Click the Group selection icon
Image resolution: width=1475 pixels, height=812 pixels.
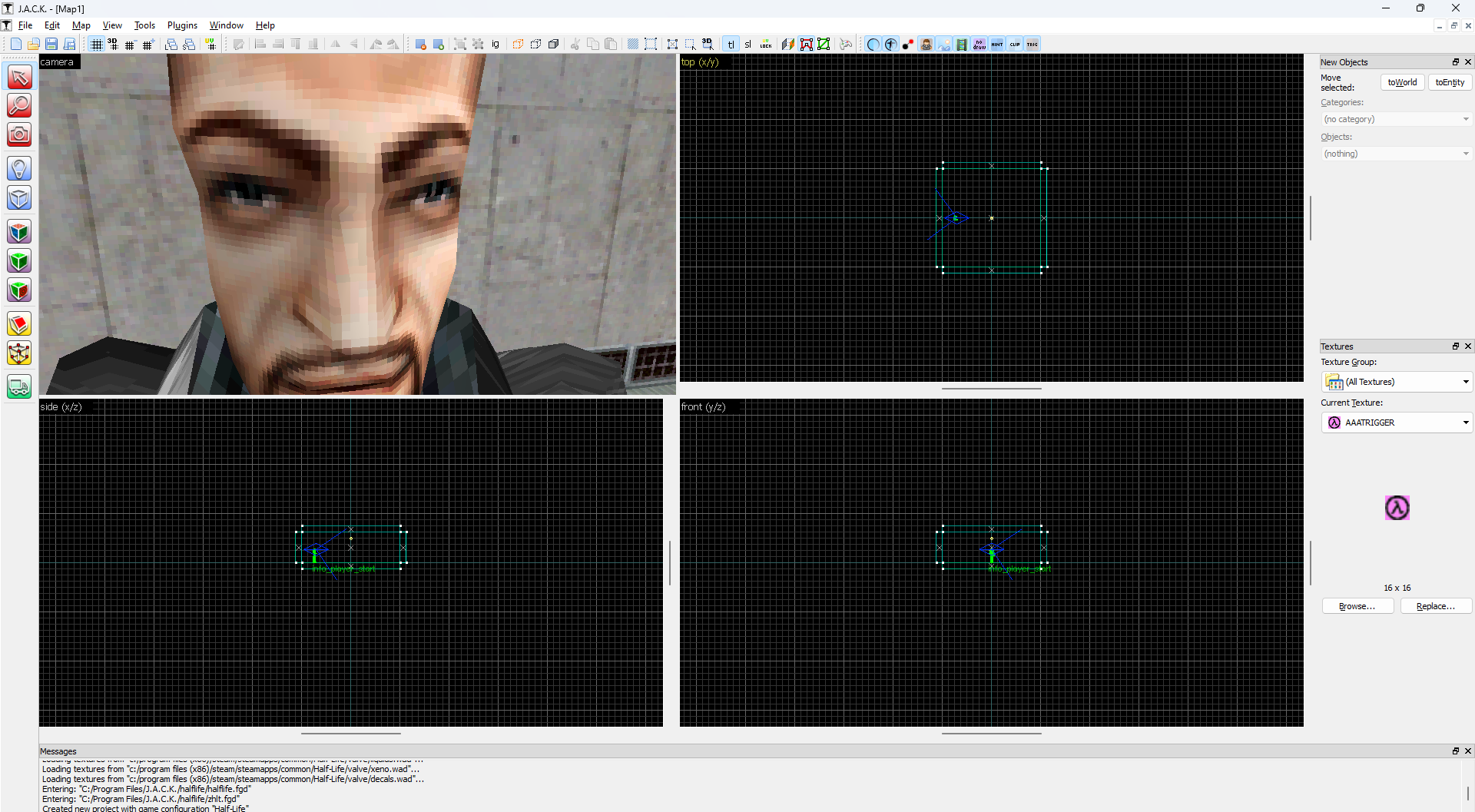click(x=459, y=45)
